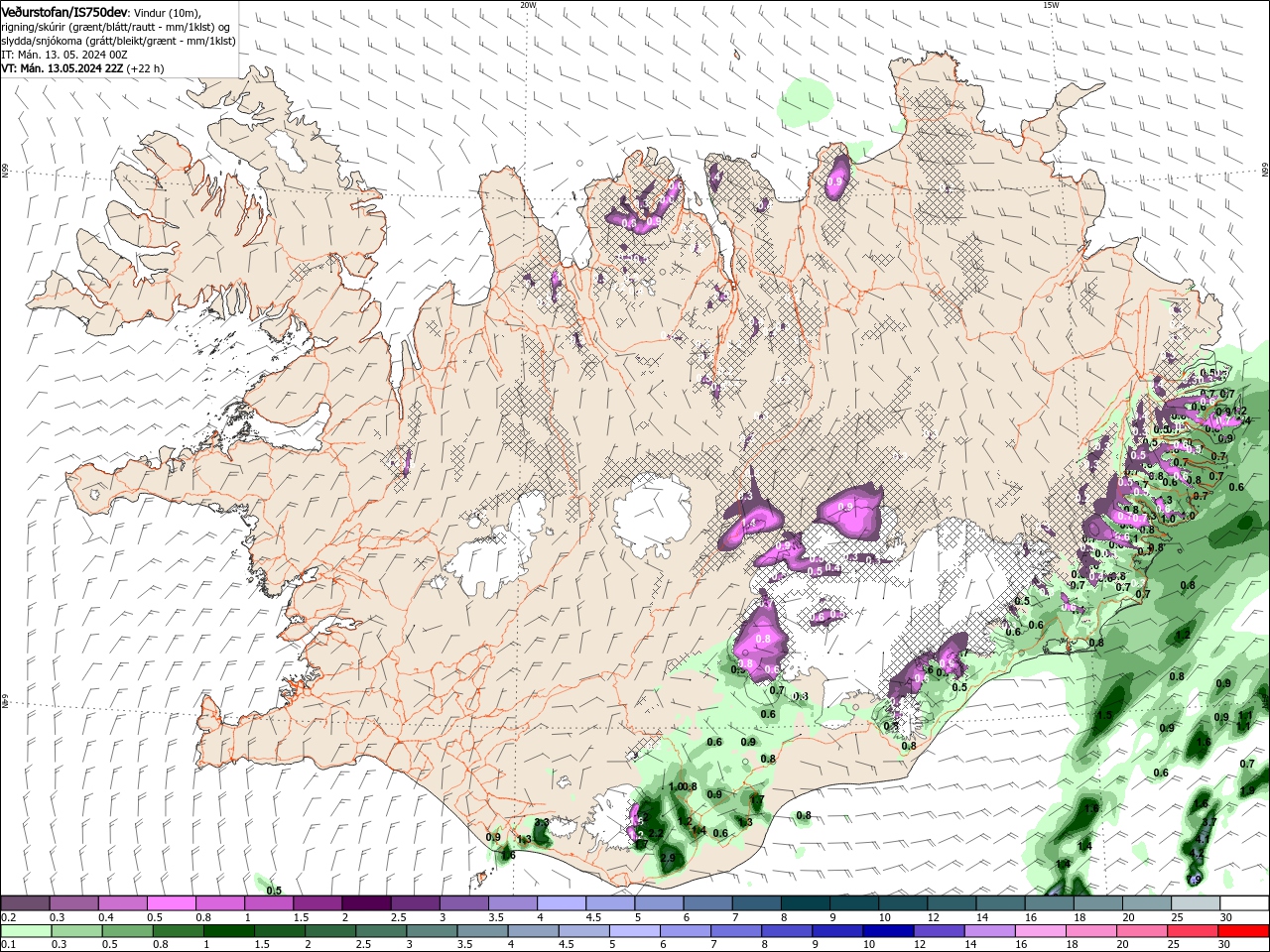Select the pink 0.5 swatch in upper legend row
The image size is (1270, 952).
point(171,903)
